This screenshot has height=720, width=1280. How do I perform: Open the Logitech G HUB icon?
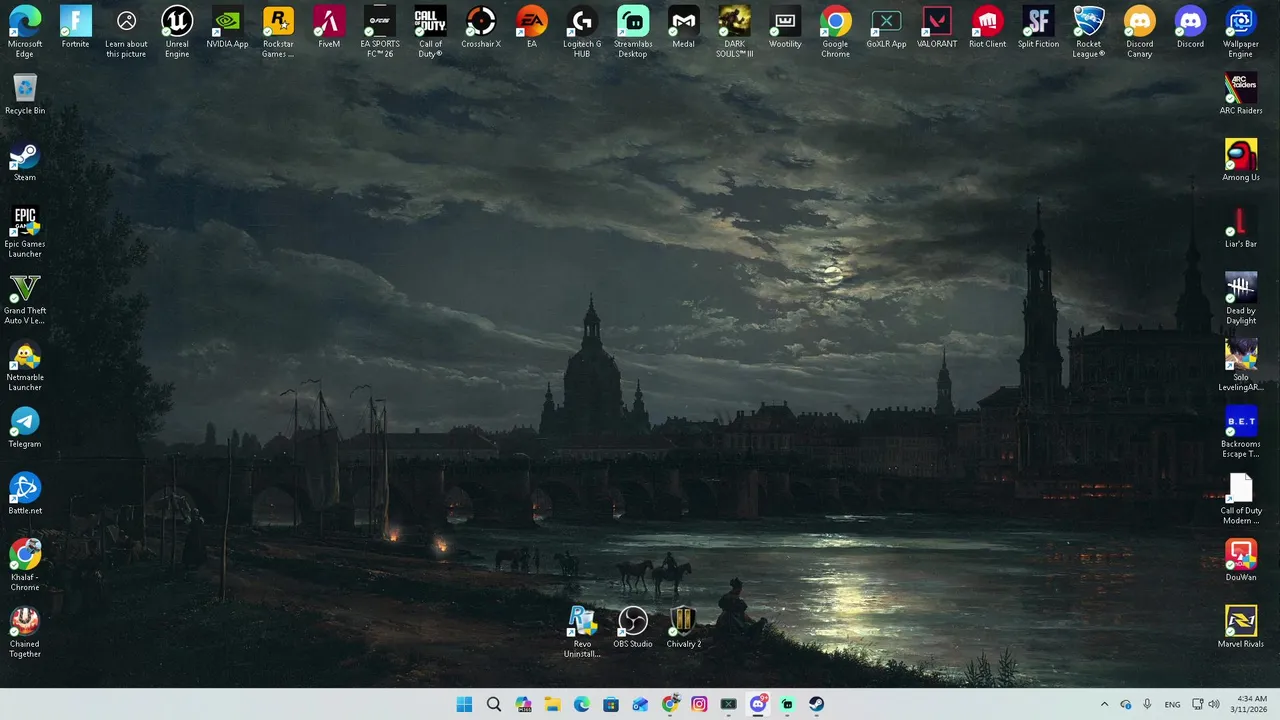(x=582, y=32)
